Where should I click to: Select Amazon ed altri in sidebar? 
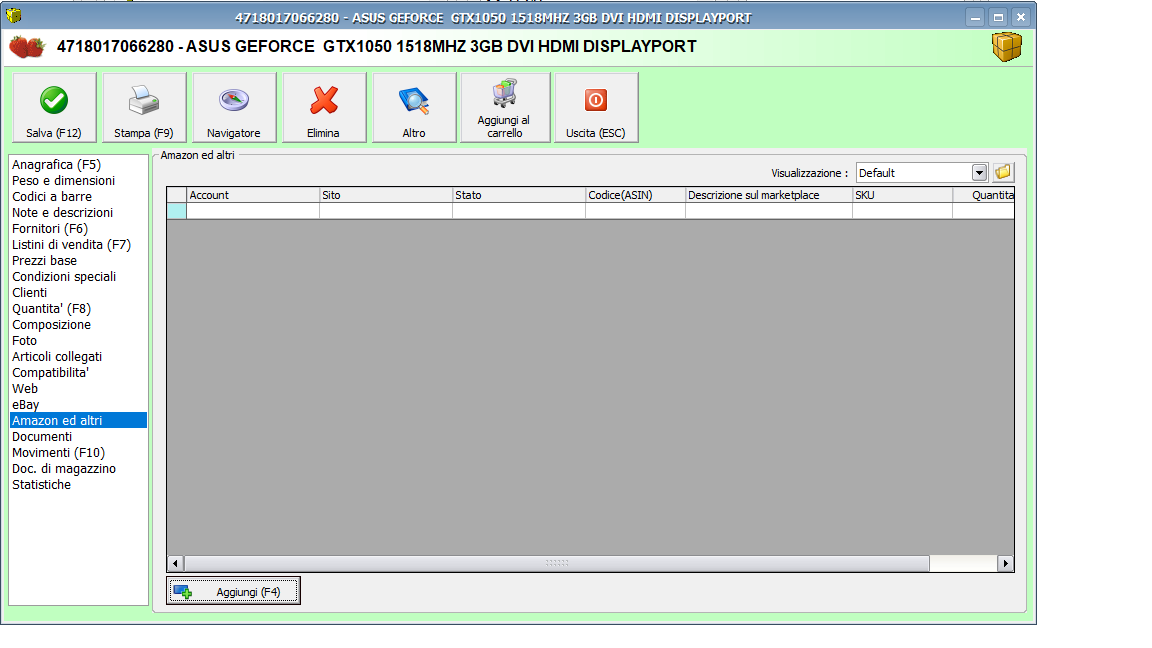[x=78, y=420]
